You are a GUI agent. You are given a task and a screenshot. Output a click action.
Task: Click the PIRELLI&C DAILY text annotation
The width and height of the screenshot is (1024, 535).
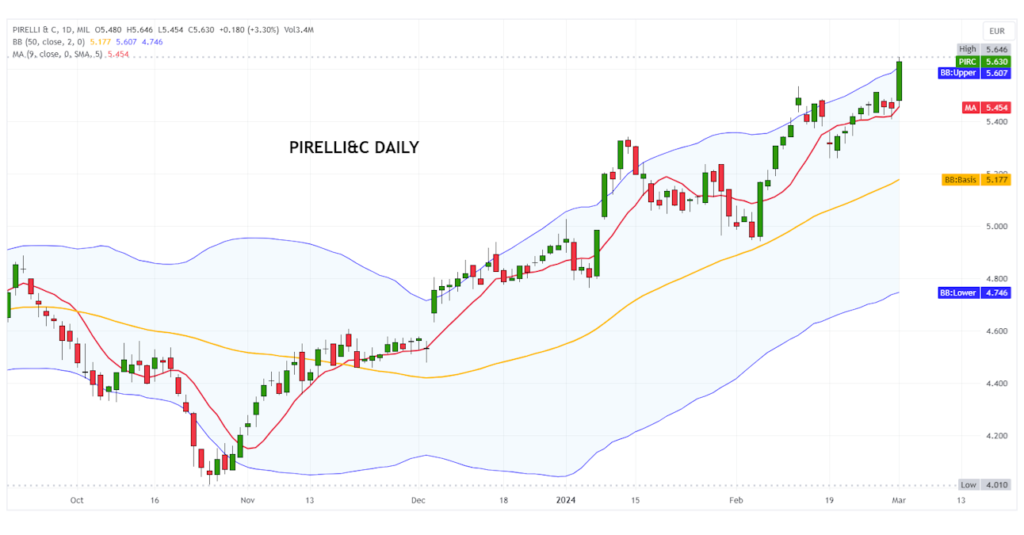coord(354,148)
